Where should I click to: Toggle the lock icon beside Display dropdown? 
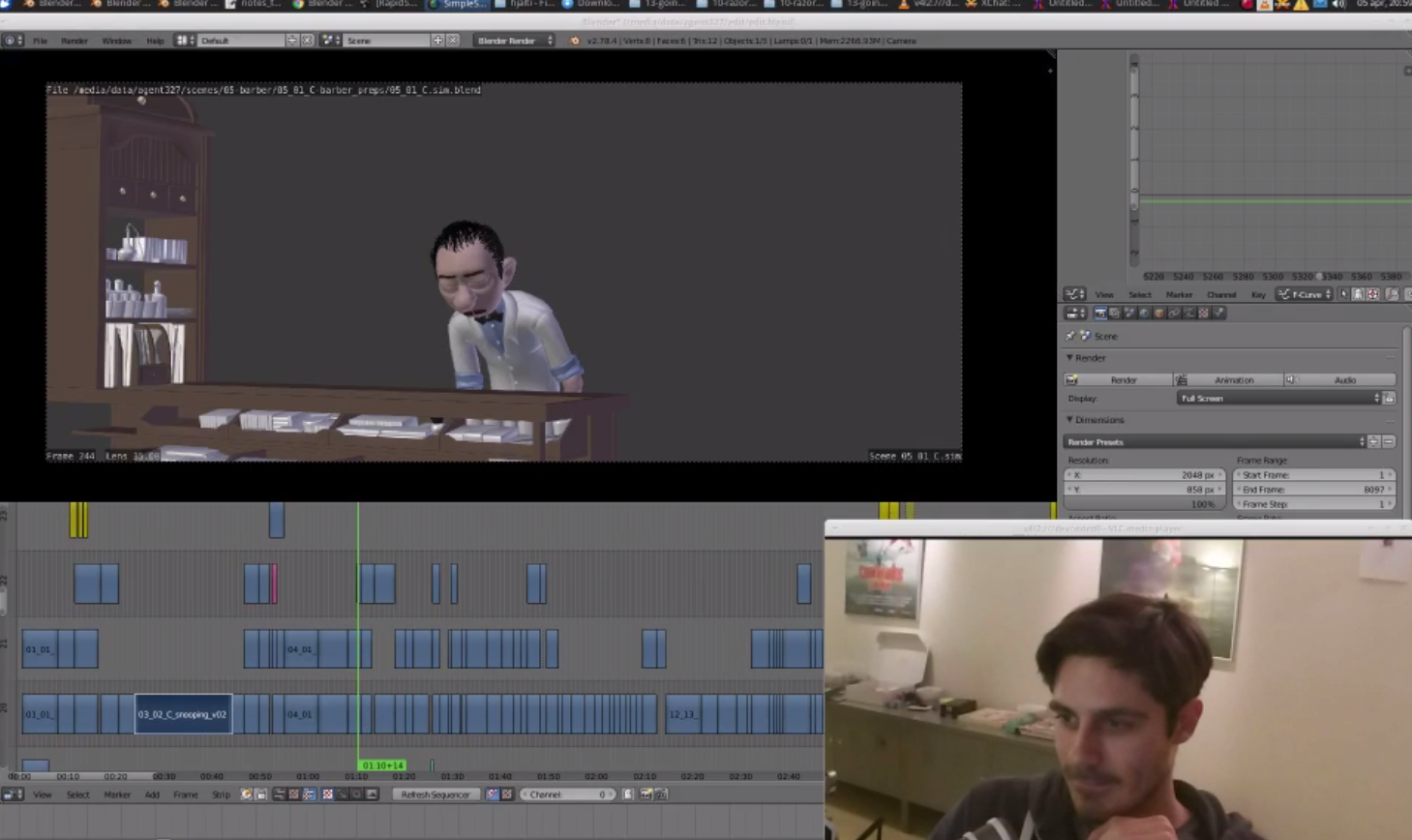(x=1389, y=399)
